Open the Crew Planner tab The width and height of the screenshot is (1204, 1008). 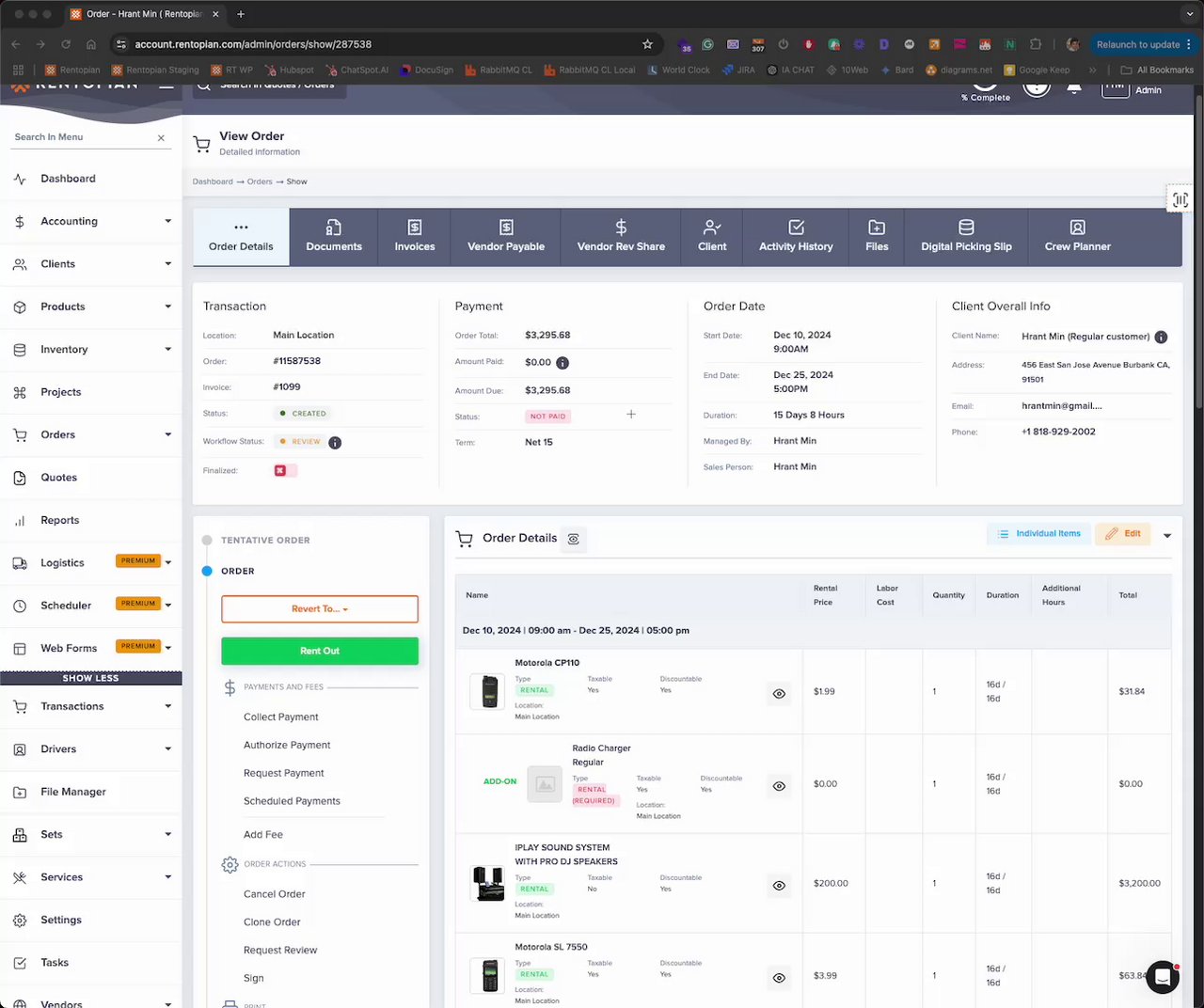tap(1078, 237)
